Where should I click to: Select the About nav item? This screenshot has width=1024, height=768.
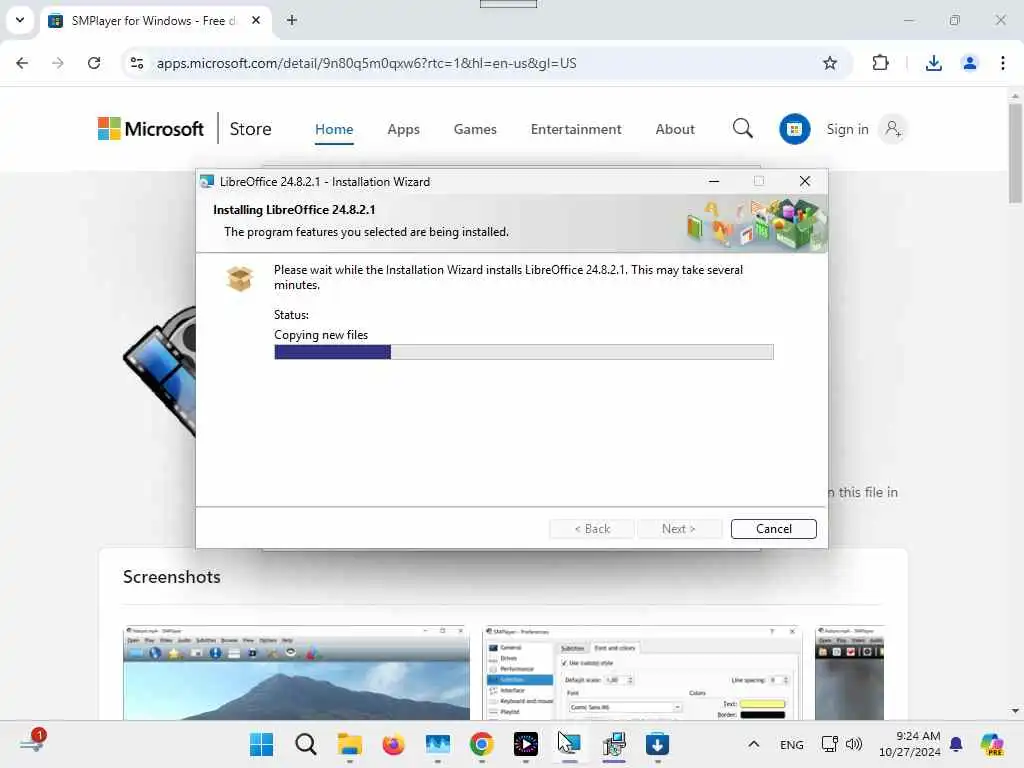(x=675, y=129)
